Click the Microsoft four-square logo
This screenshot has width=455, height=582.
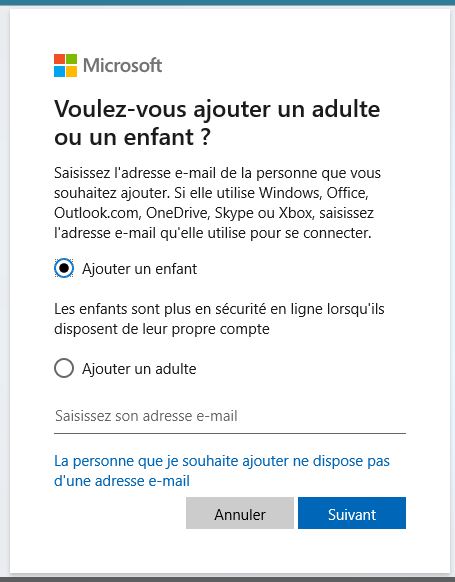pyautogui.click(x=65, y=65)
